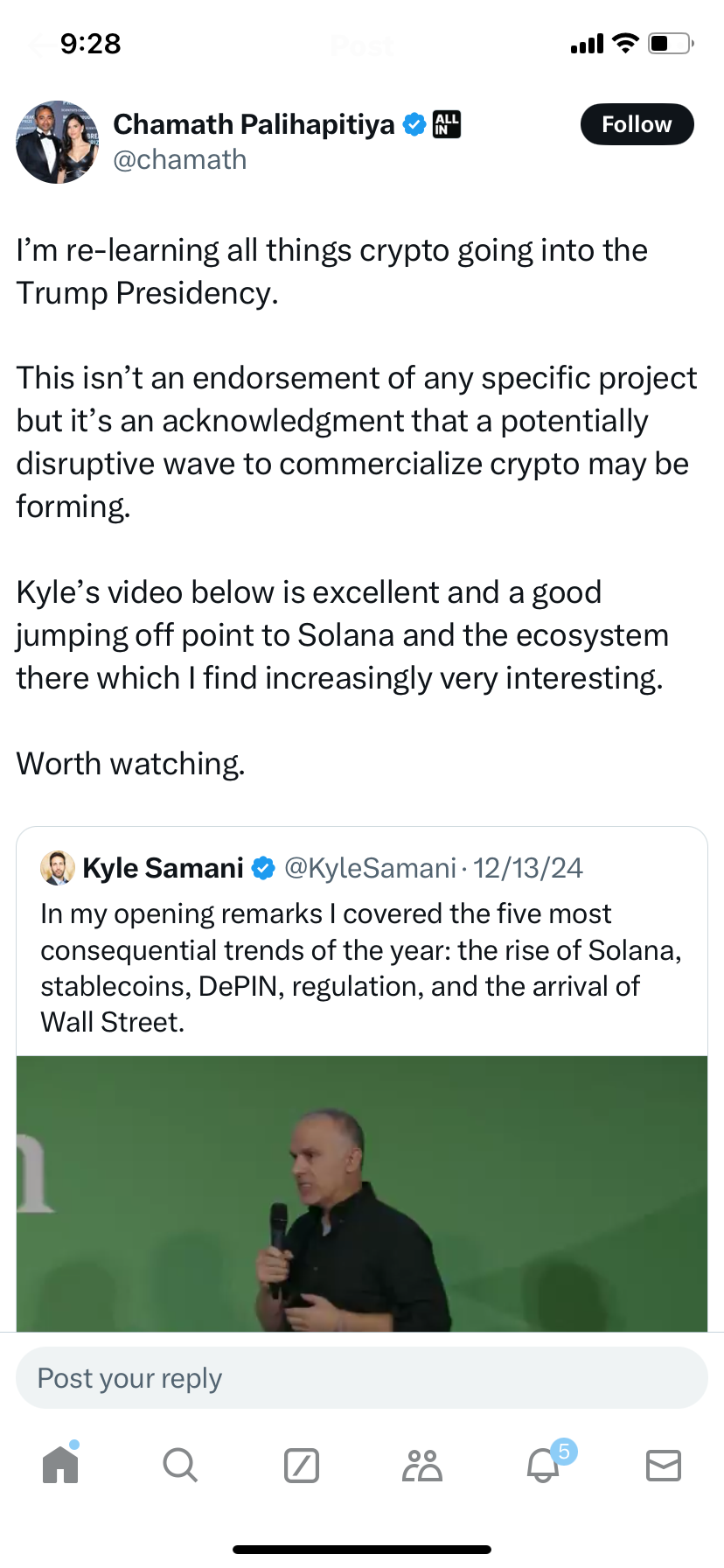Open the @chamath handle
This screenshot has height=1568, width=724.
[x=180, y=160]
